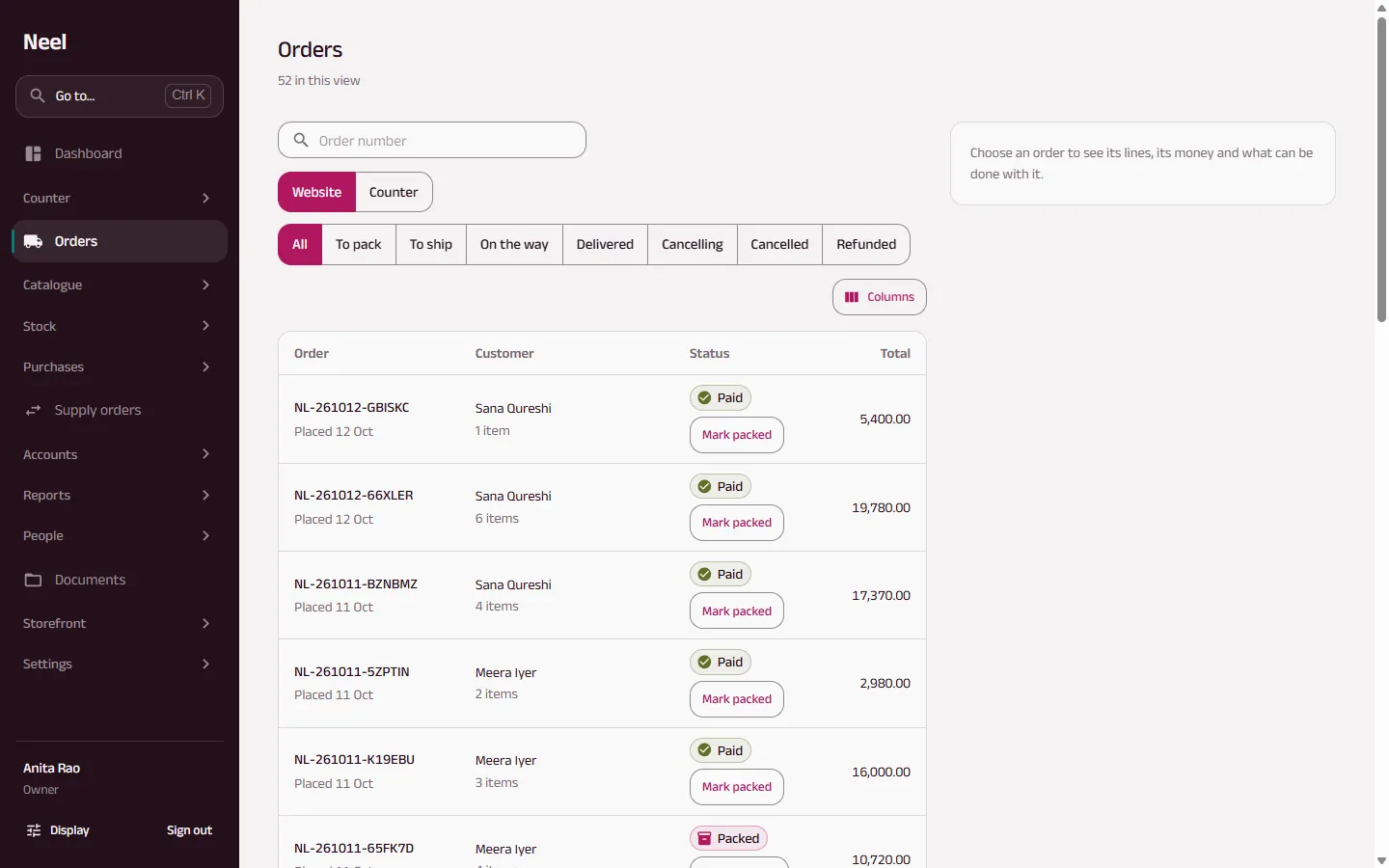This screenshot has height=868, width=1389.
Task: Select the All status filter tab
Action: point(300,244)
